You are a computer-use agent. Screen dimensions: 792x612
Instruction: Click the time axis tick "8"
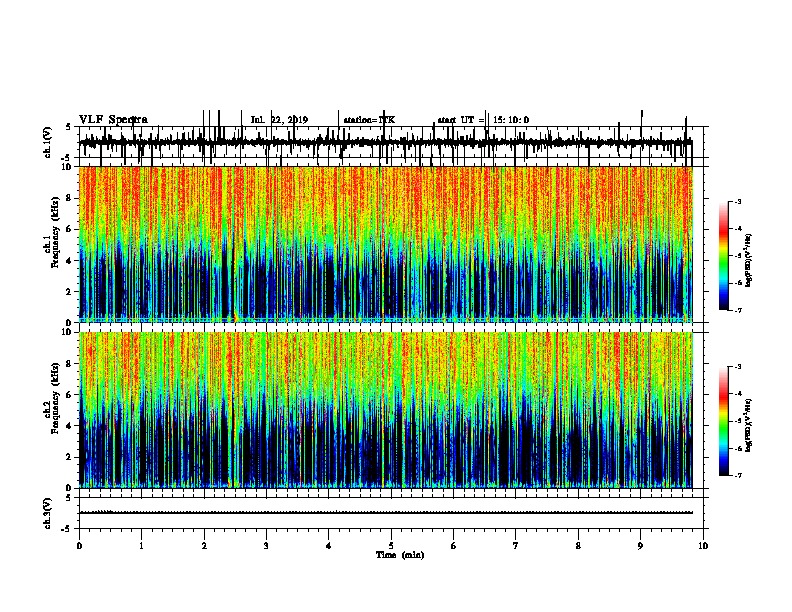tap(578, 546)
